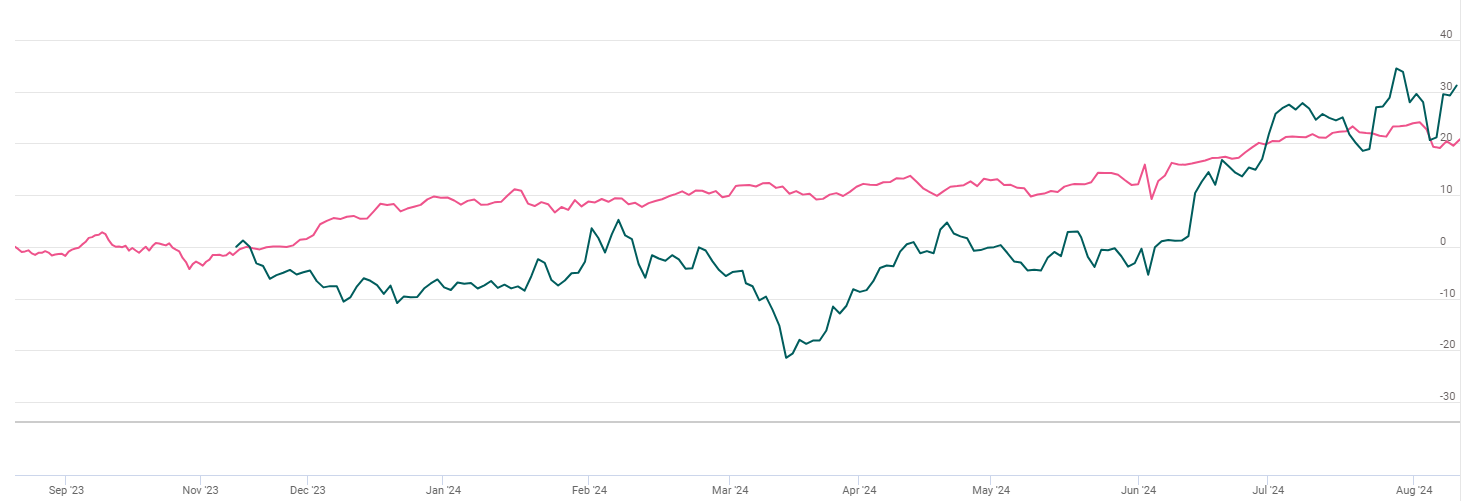The width and height of the screenshot is (1466, 501).
Task: Pick the Jan '24 x-axis label
Action: point(442,490)
